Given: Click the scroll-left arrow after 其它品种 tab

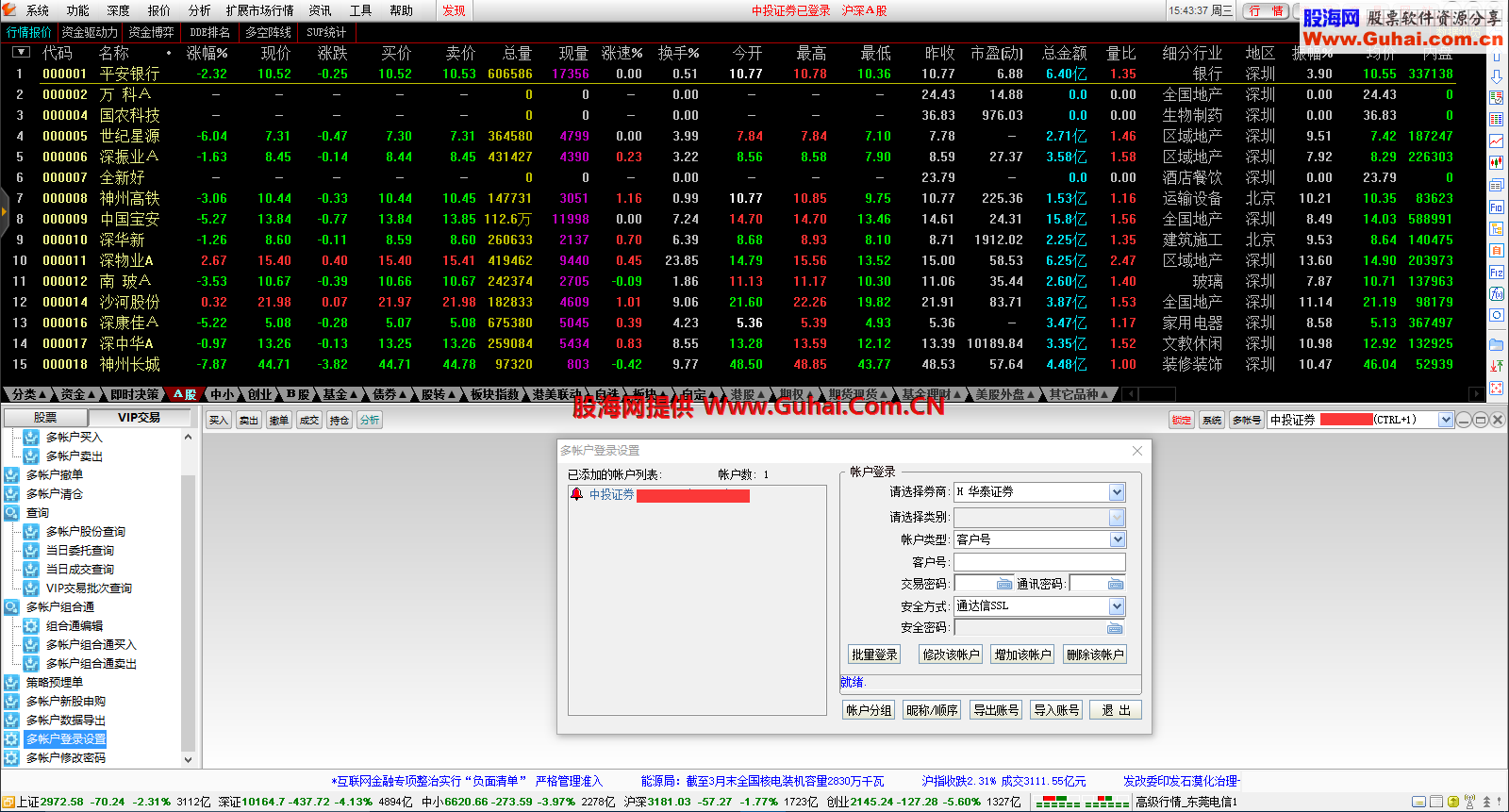Looking at the screenshot, I should pyautogui.click(x=1131, y=394).
